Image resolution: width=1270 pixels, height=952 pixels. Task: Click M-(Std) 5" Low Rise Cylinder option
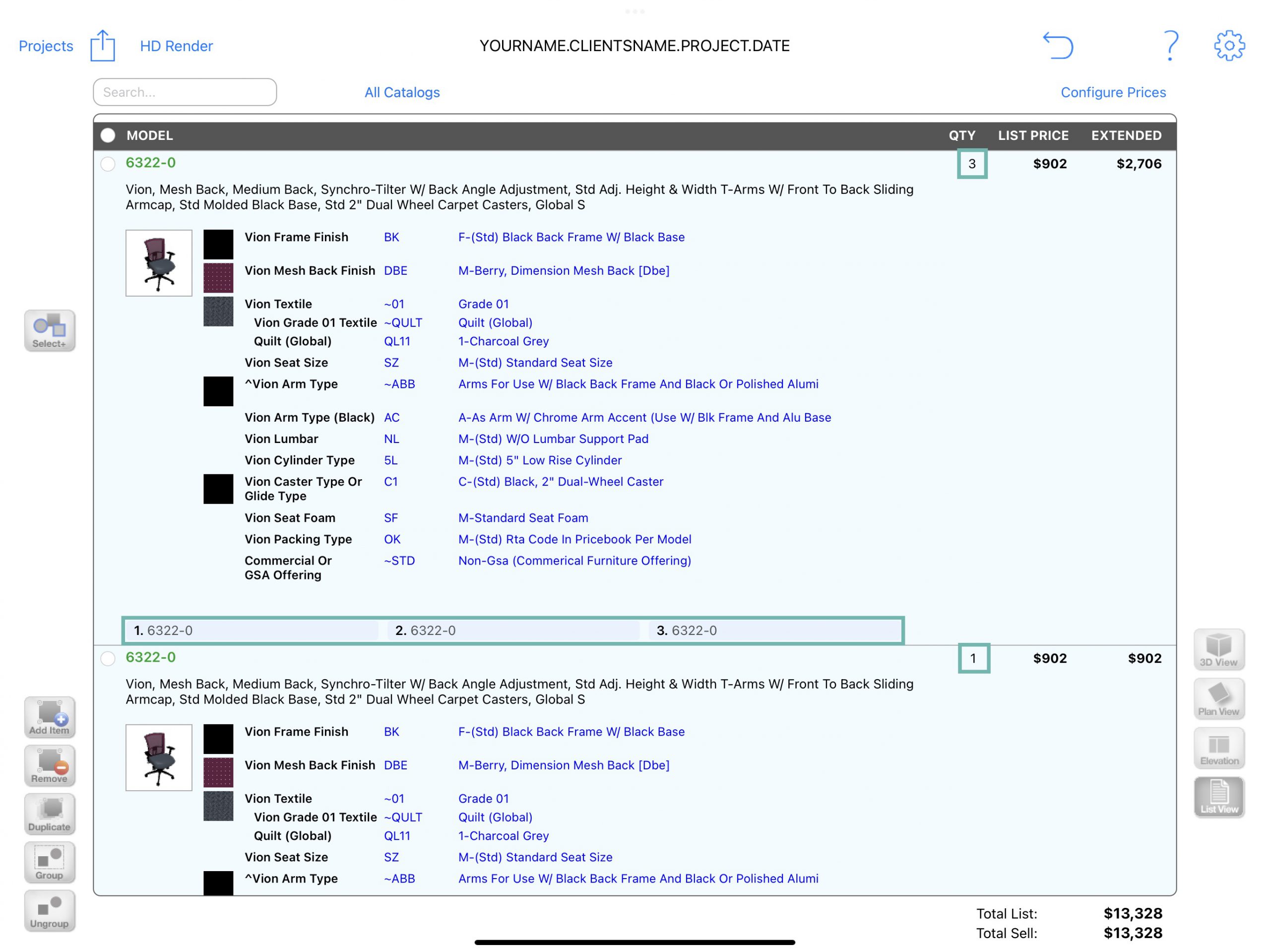coord(540,460)
